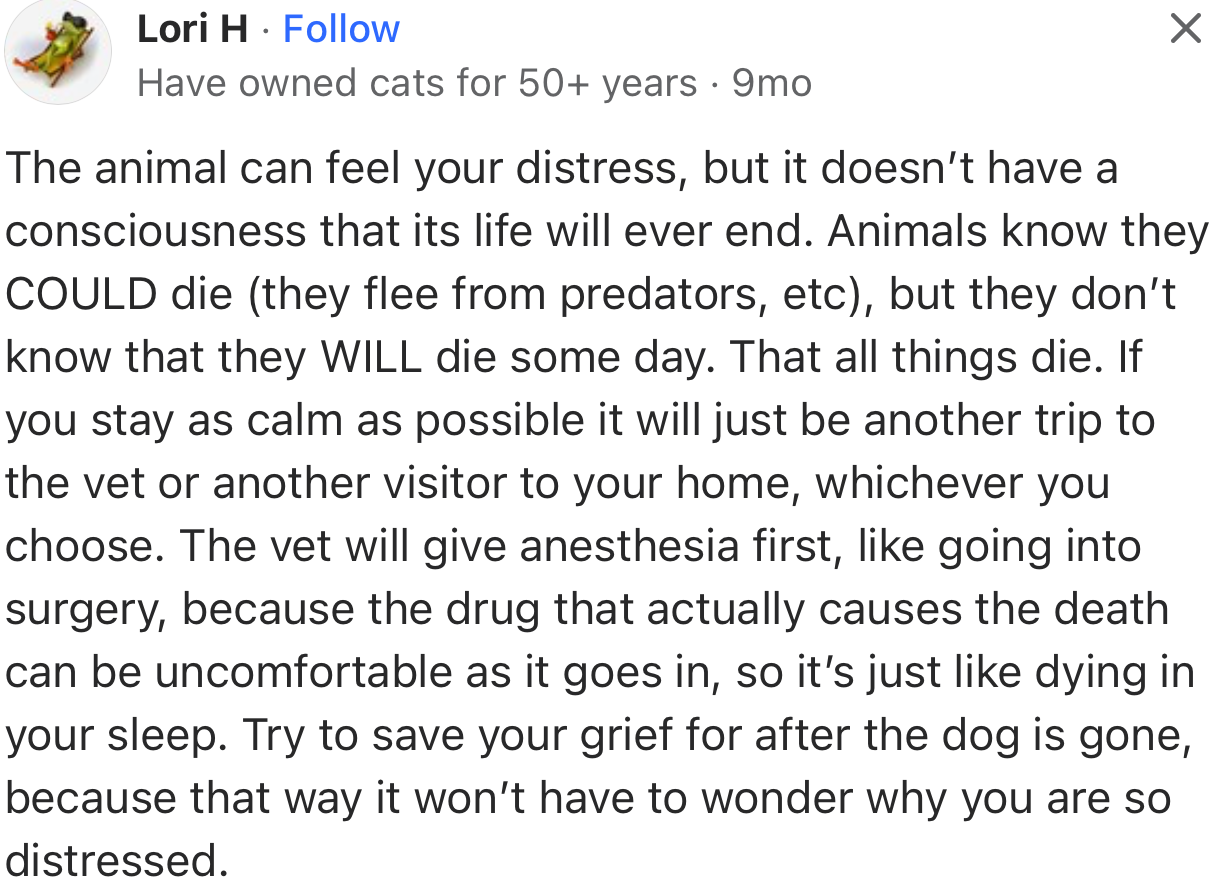Click the dot separator after Lori H
1219x892 pixels.
tap(265, 28)
